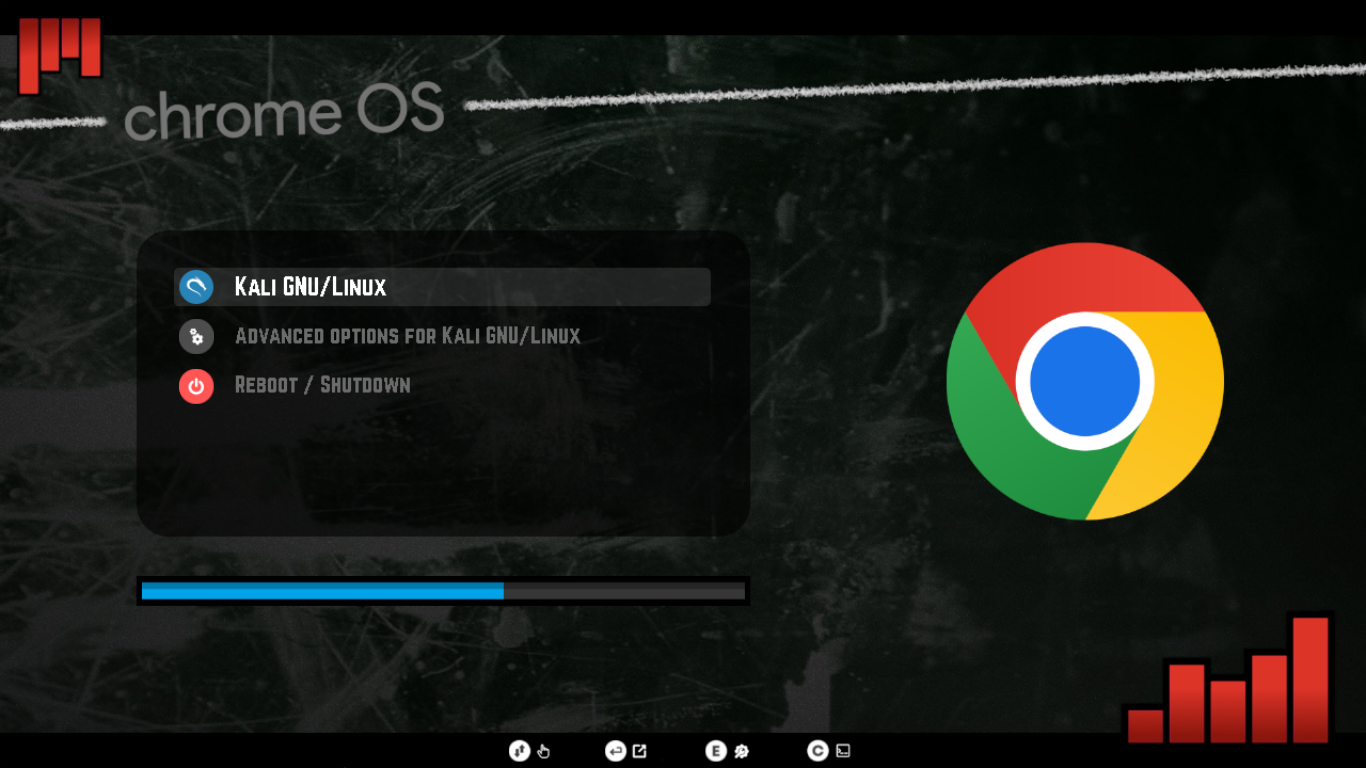Click the up/down arrows navigation key icon

click(519, 751)
